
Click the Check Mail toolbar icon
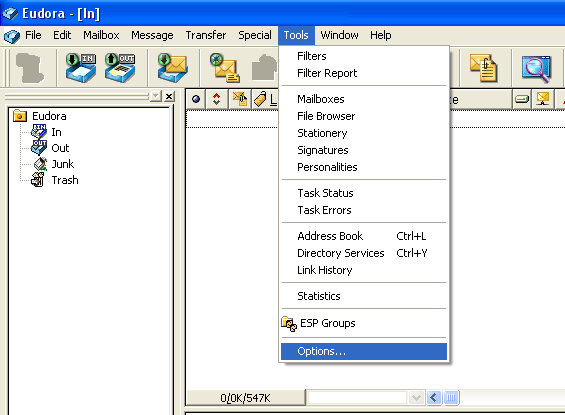coord(173,67)
